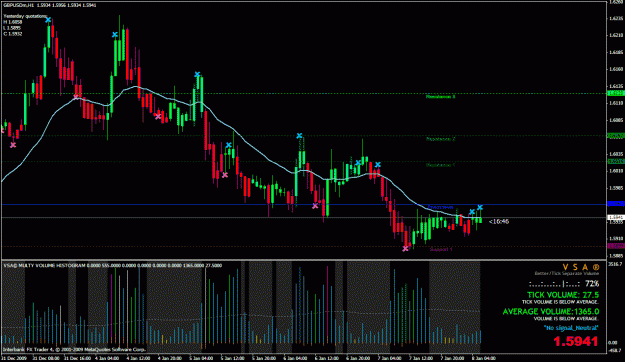Click the Resistance 1 level label

(x=440, y=165)
